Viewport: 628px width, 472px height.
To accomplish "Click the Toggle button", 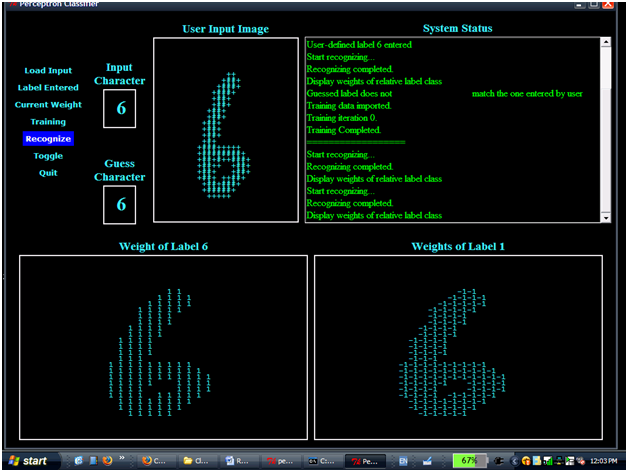I will [x=48, y=156].
